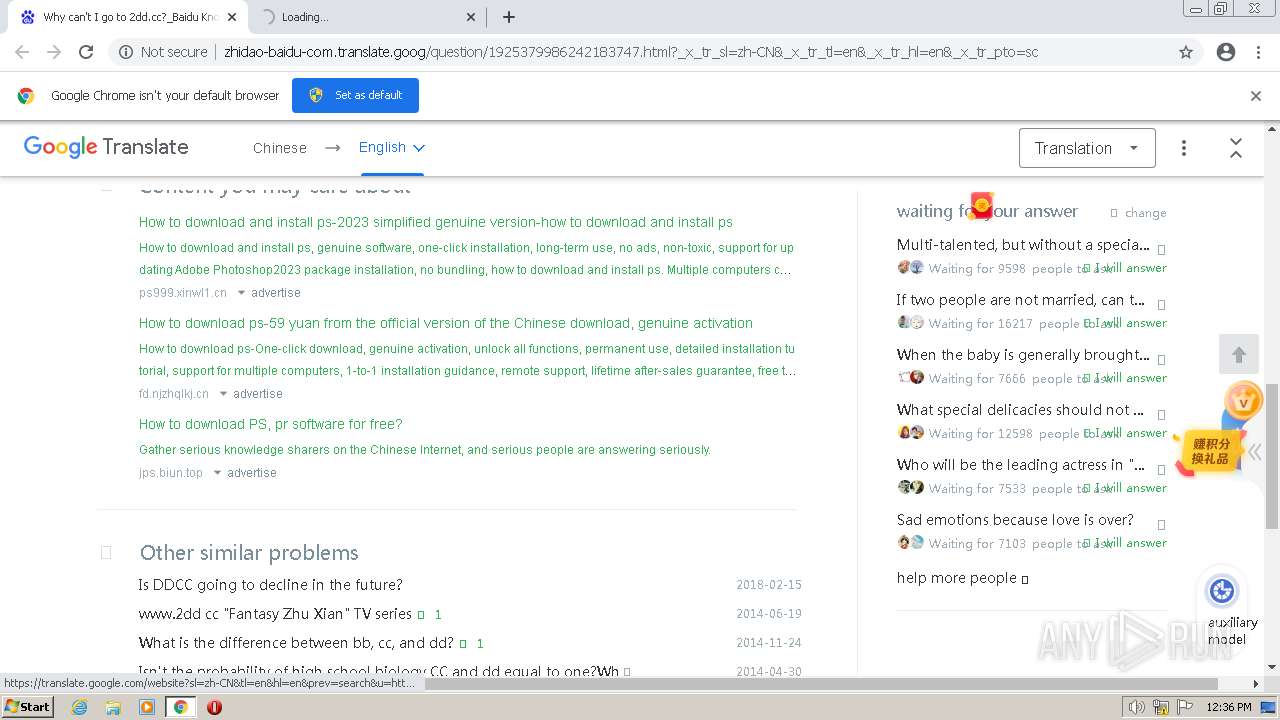Click the Not secure site info icon
This screenshot has width=1280, height=720.
pos(126,52)
